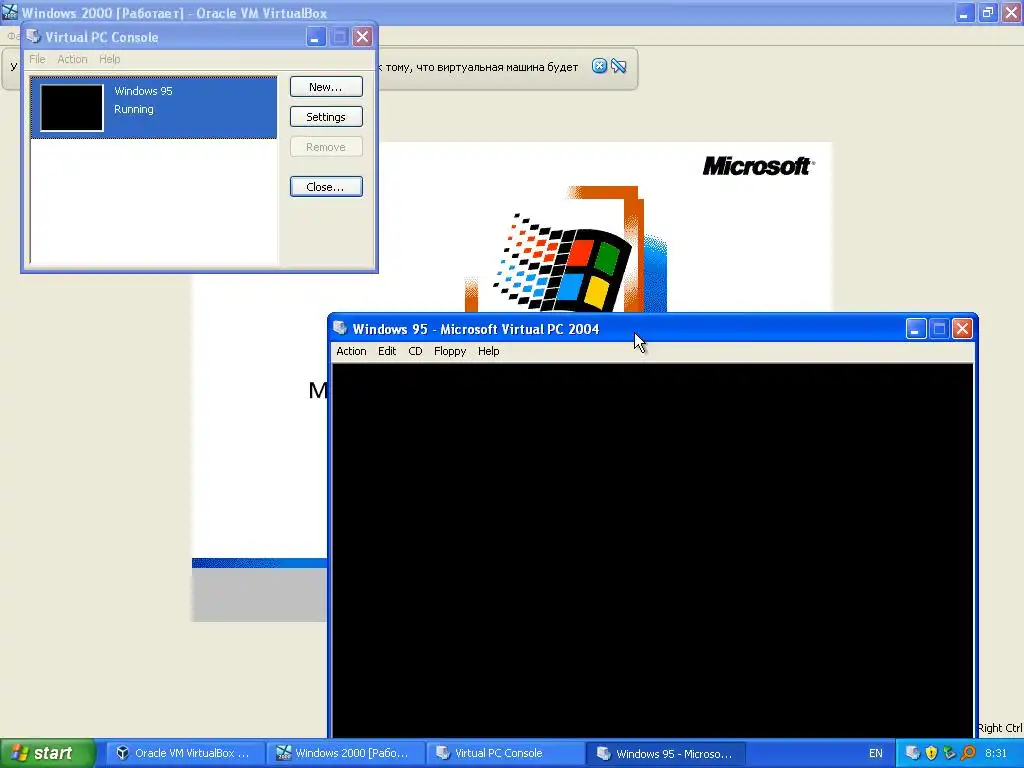Open the Action menu in Windows 95 Virtual PC window
The width and height of the screenshot is (1024, 768).
pyautogui.click(x=351, y=351)
